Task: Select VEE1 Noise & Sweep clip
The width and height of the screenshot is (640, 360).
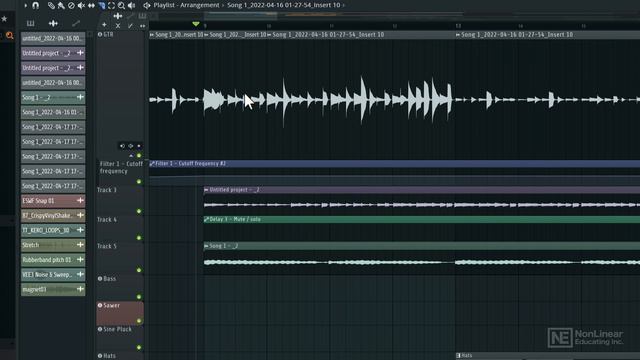Action: [53, 274]
